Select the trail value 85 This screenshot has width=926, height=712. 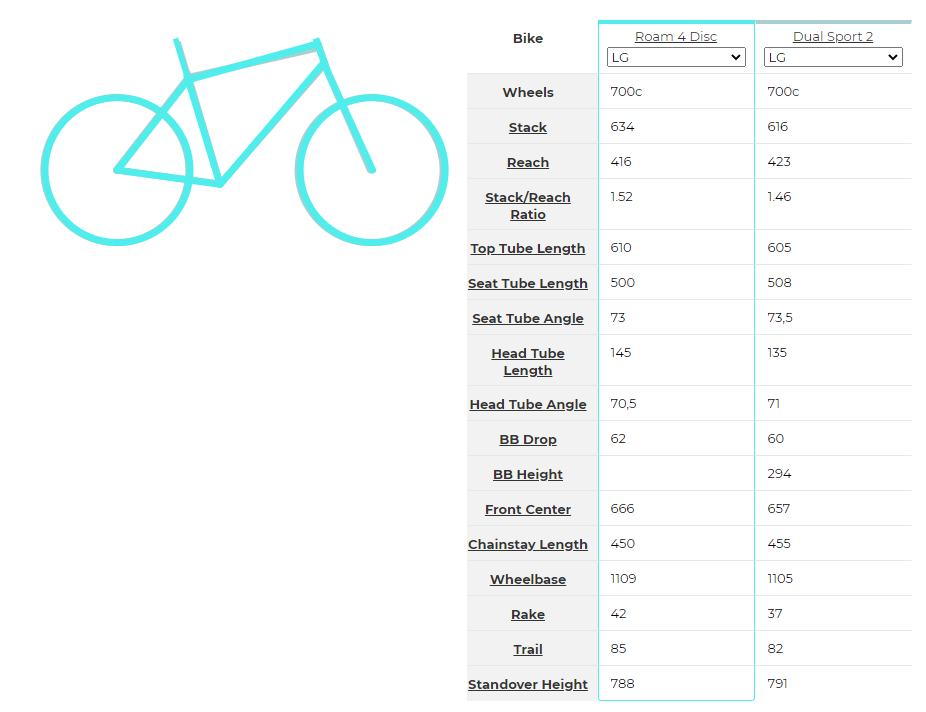[618, 649]
